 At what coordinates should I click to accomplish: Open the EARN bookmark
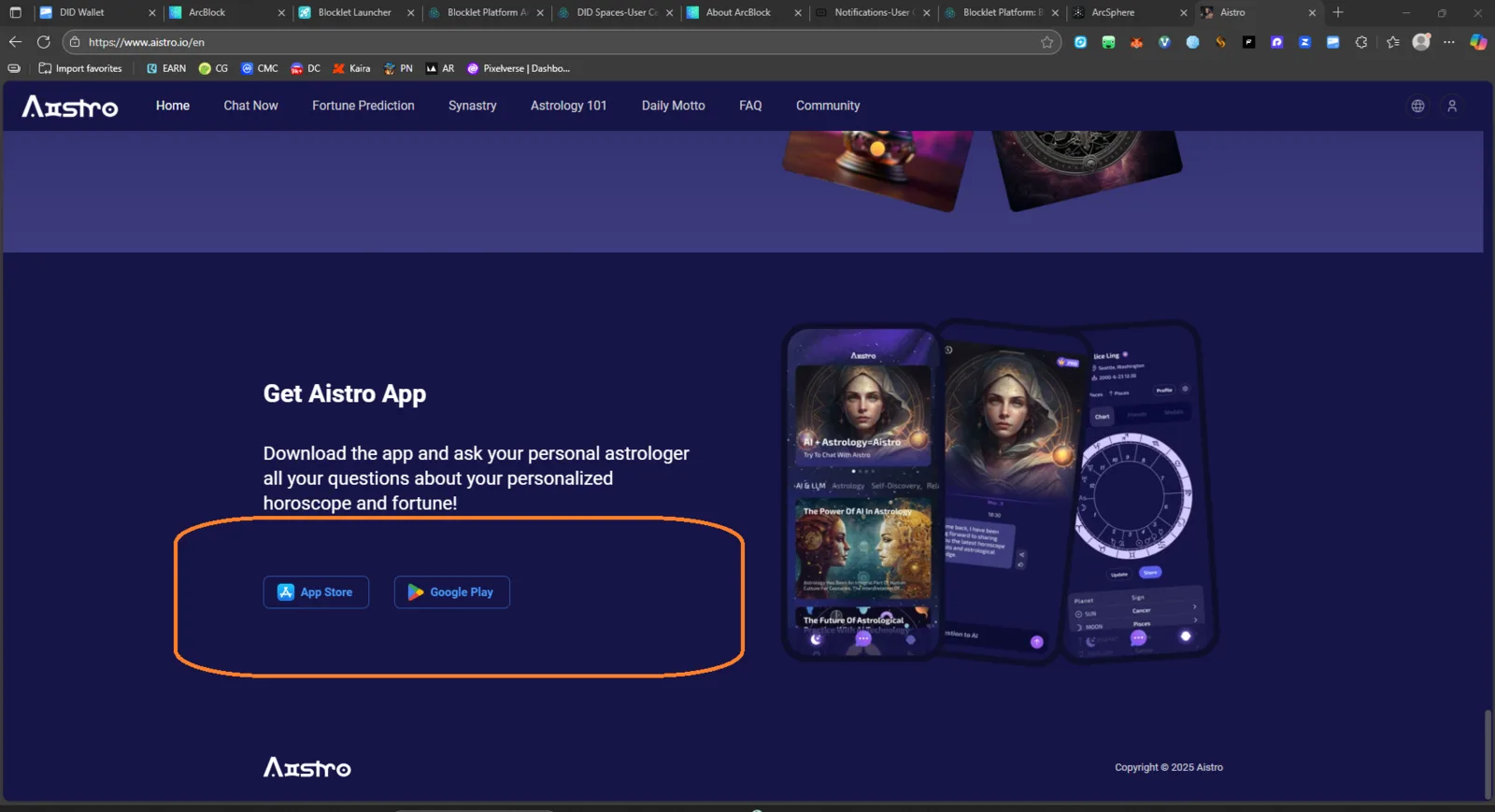166,68
